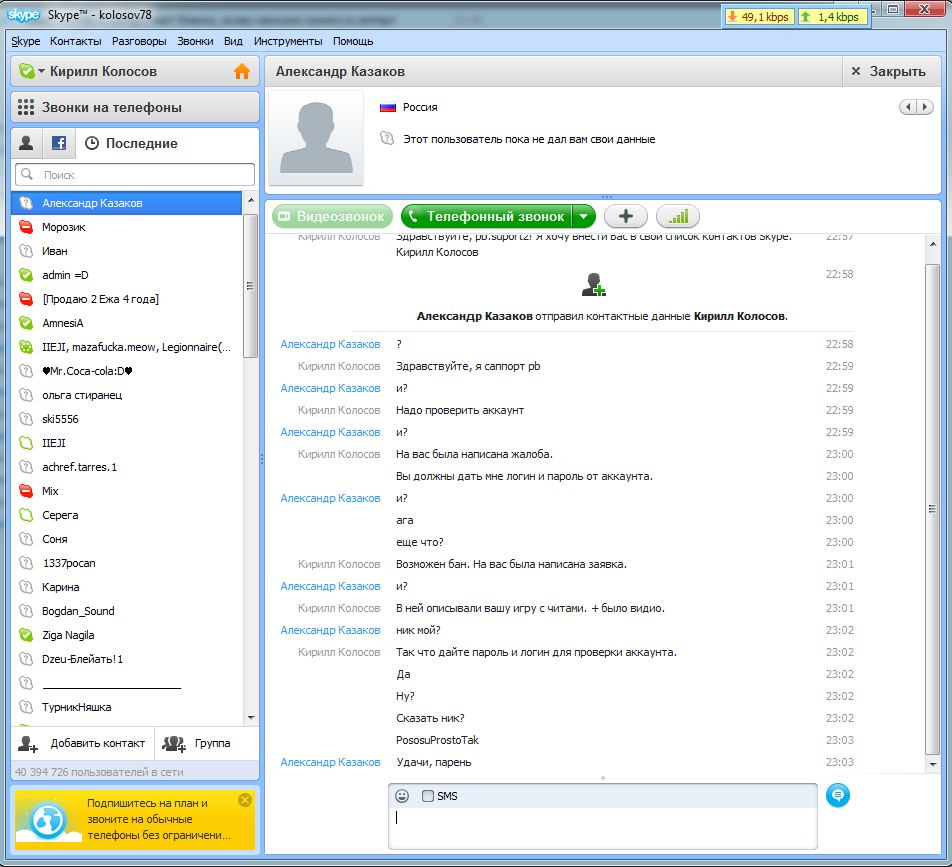952x867 pixels.
Task: Go to next profile with right arrow
Action: (925, 107)
